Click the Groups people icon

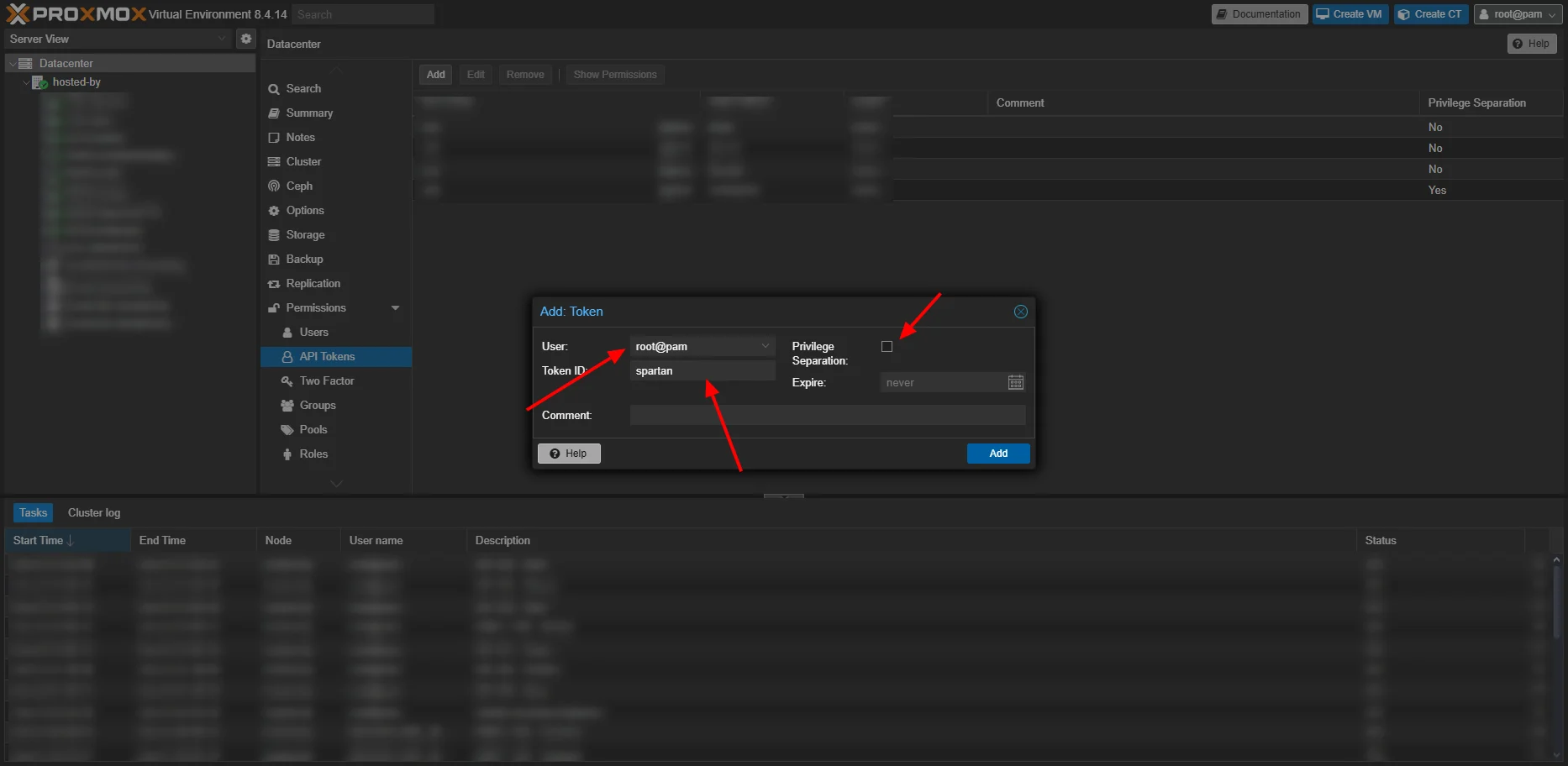(x=287, y=406)
